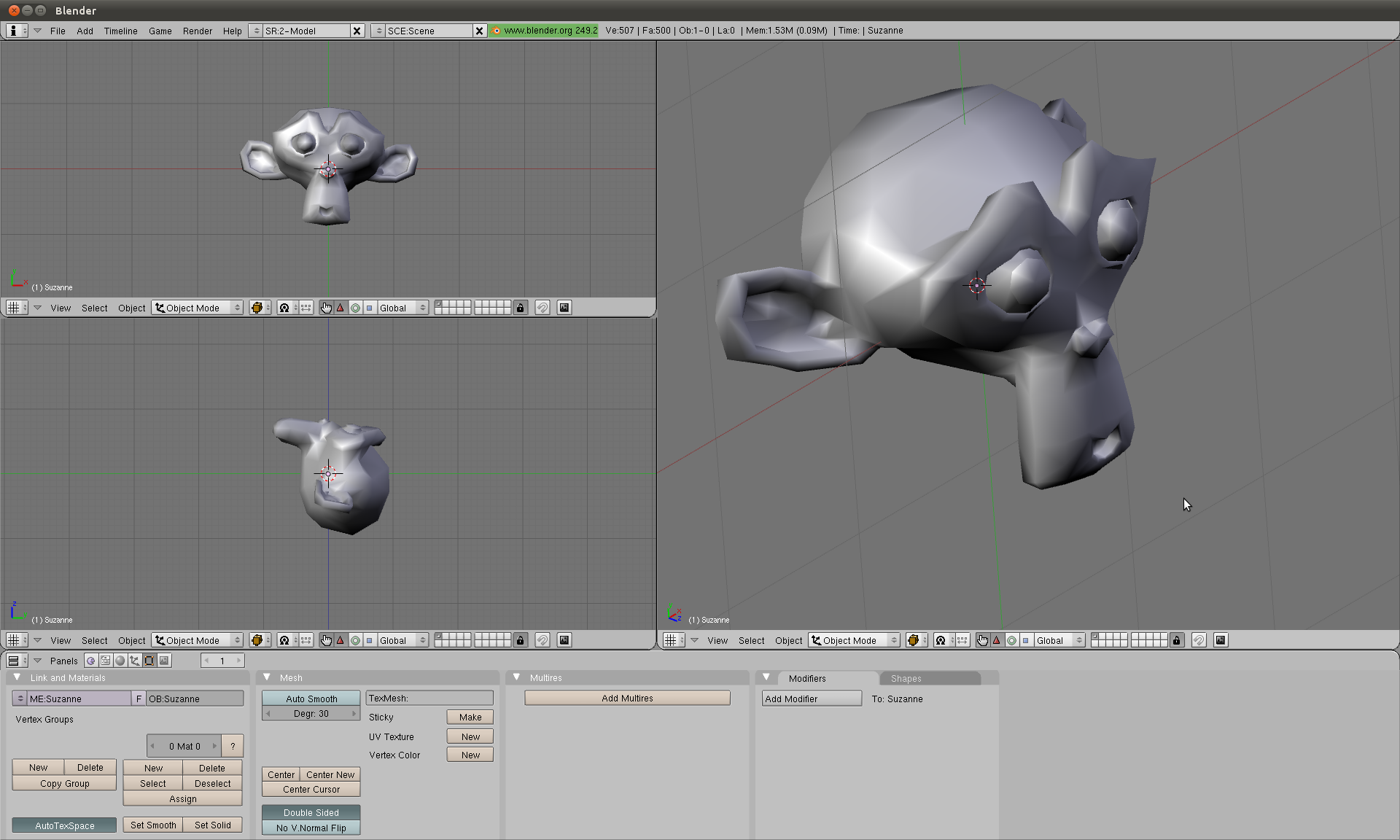Open Object Mode dropdown in upper-left 3D view

[198, 308]
